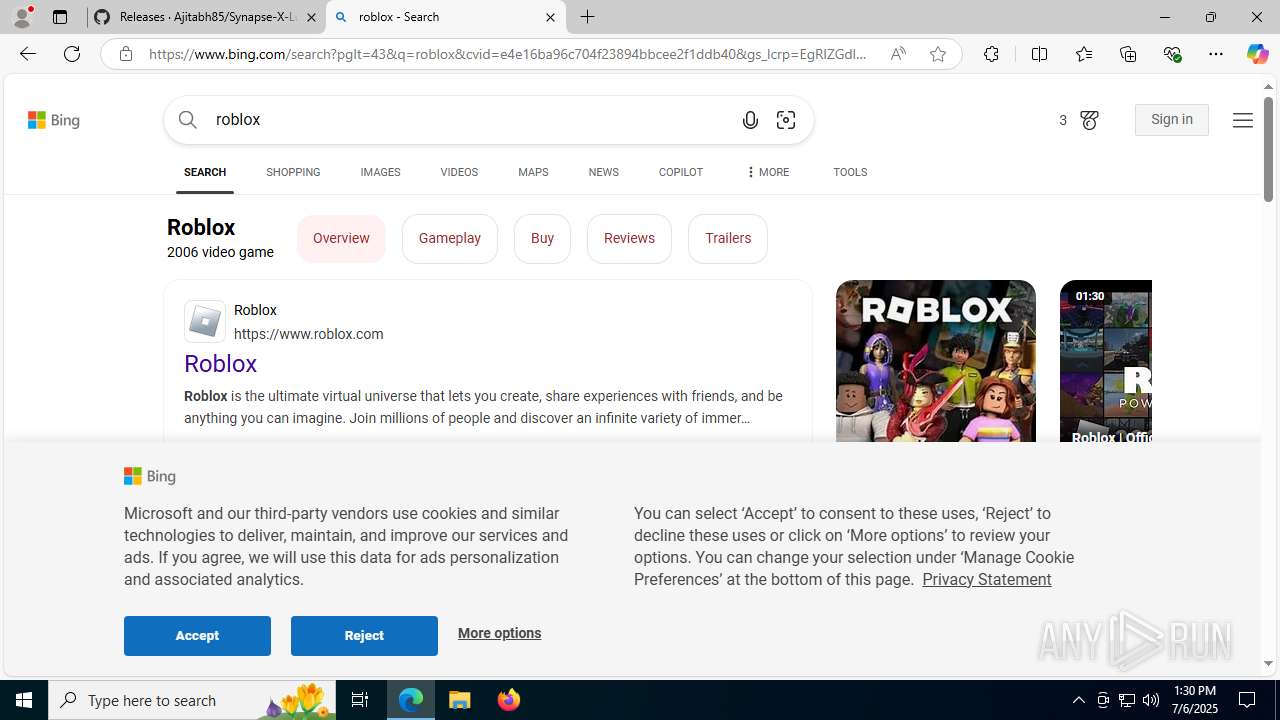Screen dimensions: 1280x720
Task: View site information lock icon
Action: tap(126, 54)
